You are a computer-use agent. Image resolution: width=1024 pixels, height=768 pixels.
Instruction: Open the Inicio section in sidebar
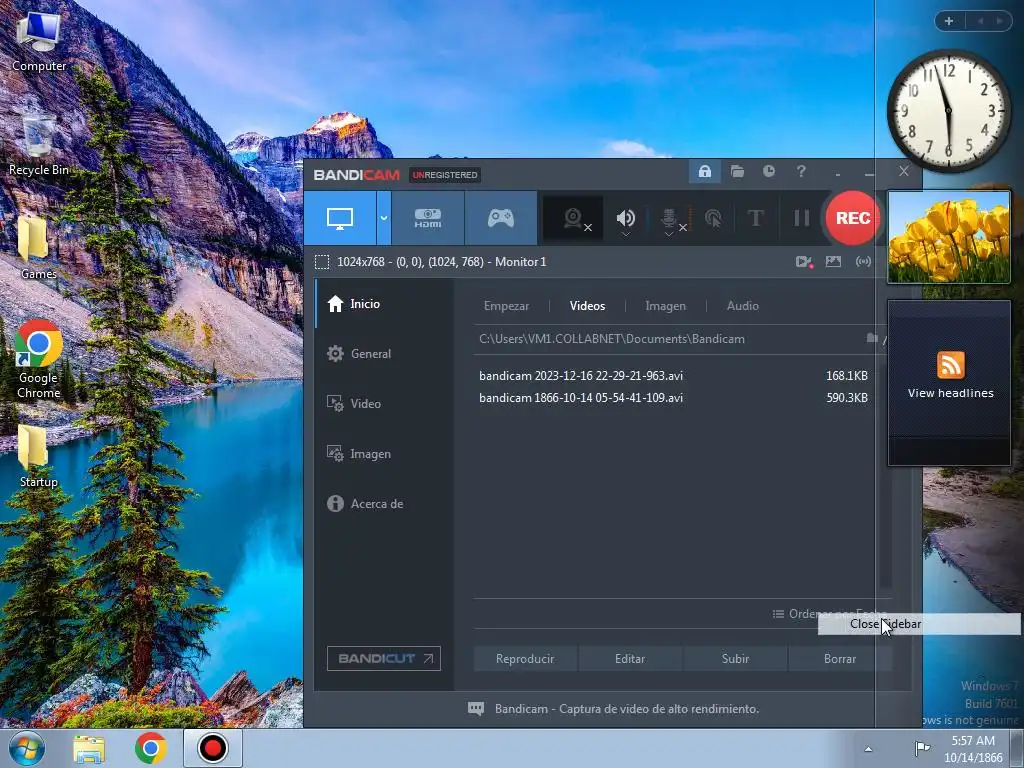pos(384,304)
